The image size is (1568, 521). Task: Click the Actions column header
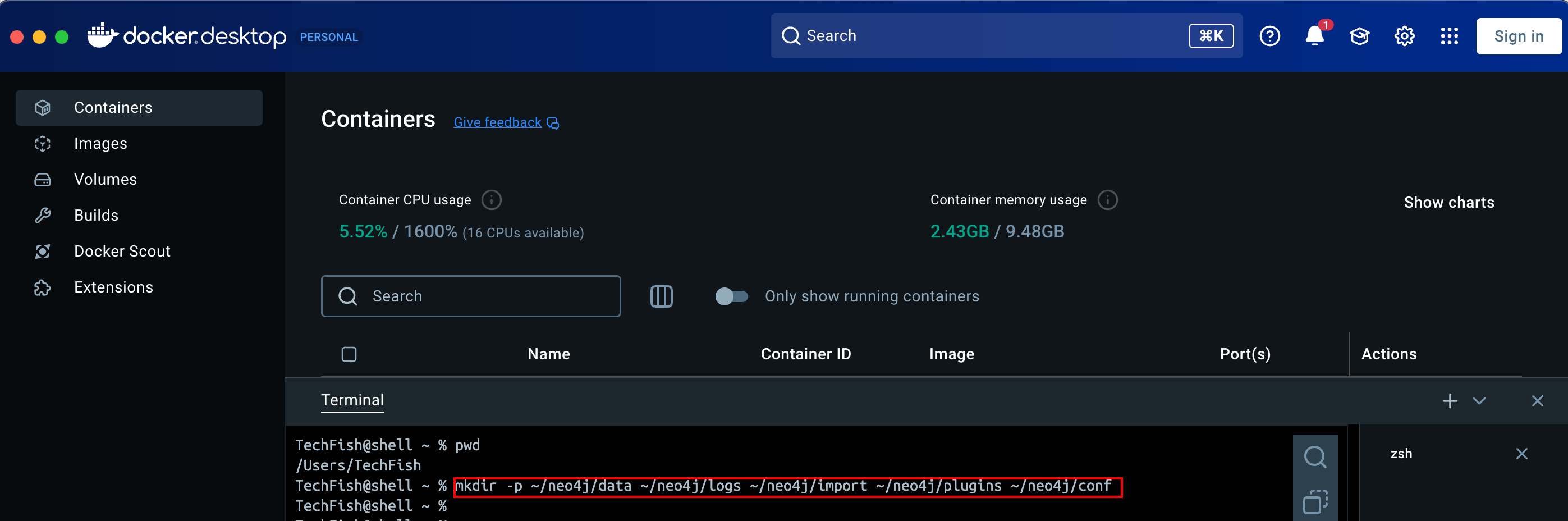[x=1389, y=354]
